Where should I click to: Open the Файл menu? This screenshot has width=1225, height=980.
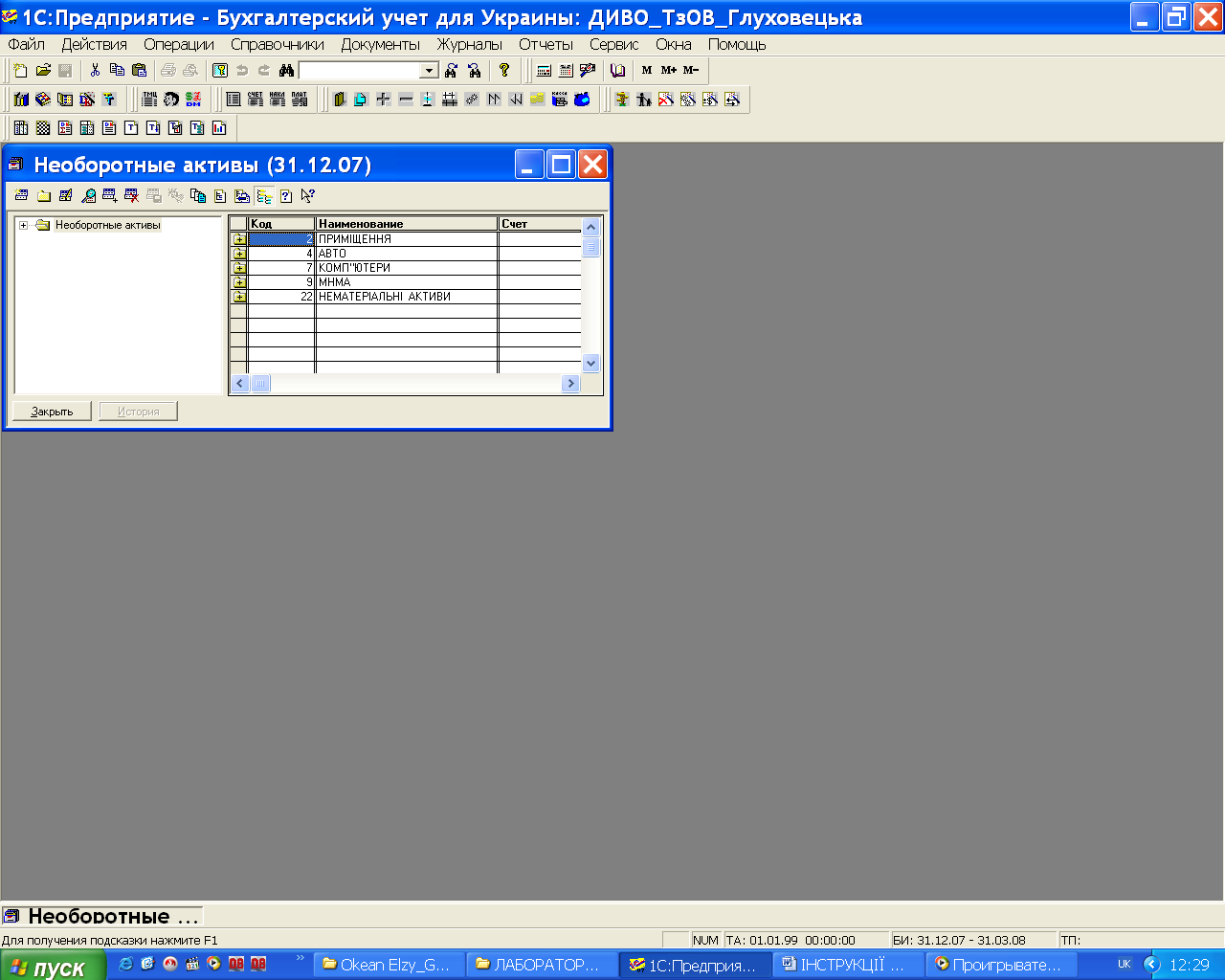[27, 44]
